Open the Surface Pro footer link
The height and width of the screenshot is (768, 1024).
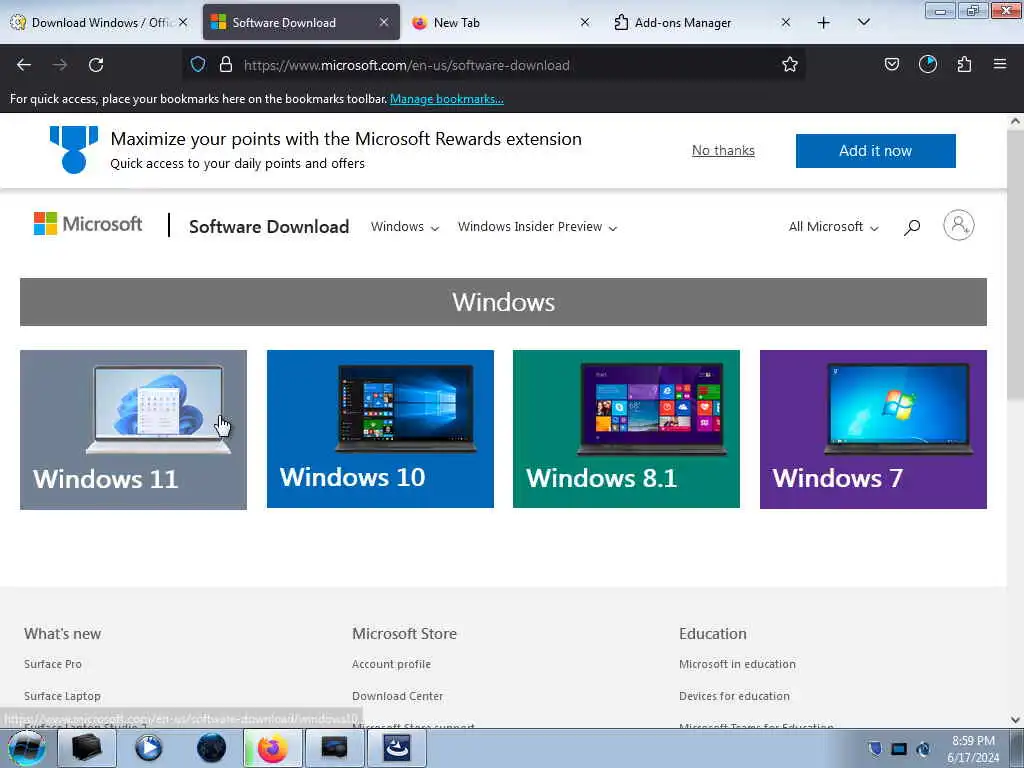tap(53, 664)
